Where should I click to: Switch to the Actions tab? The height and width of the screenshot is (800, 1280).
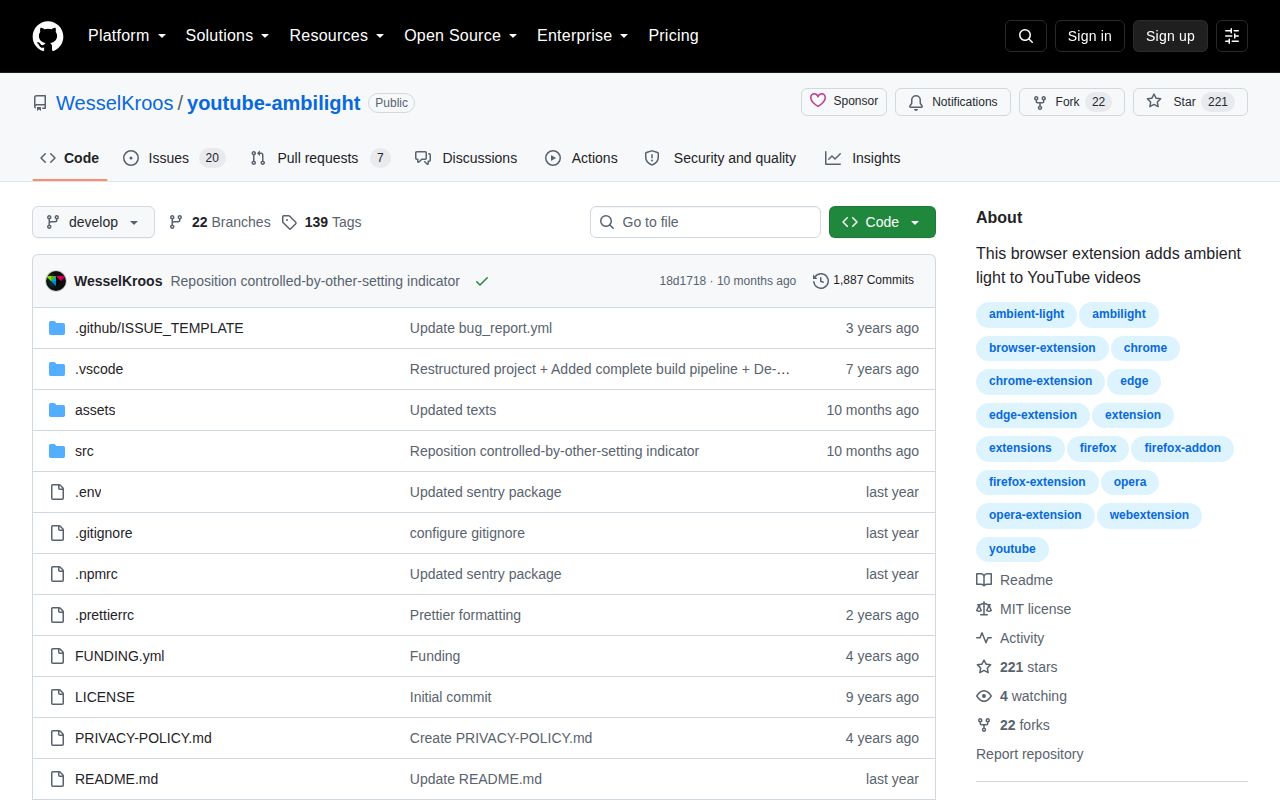click(581, 158)
